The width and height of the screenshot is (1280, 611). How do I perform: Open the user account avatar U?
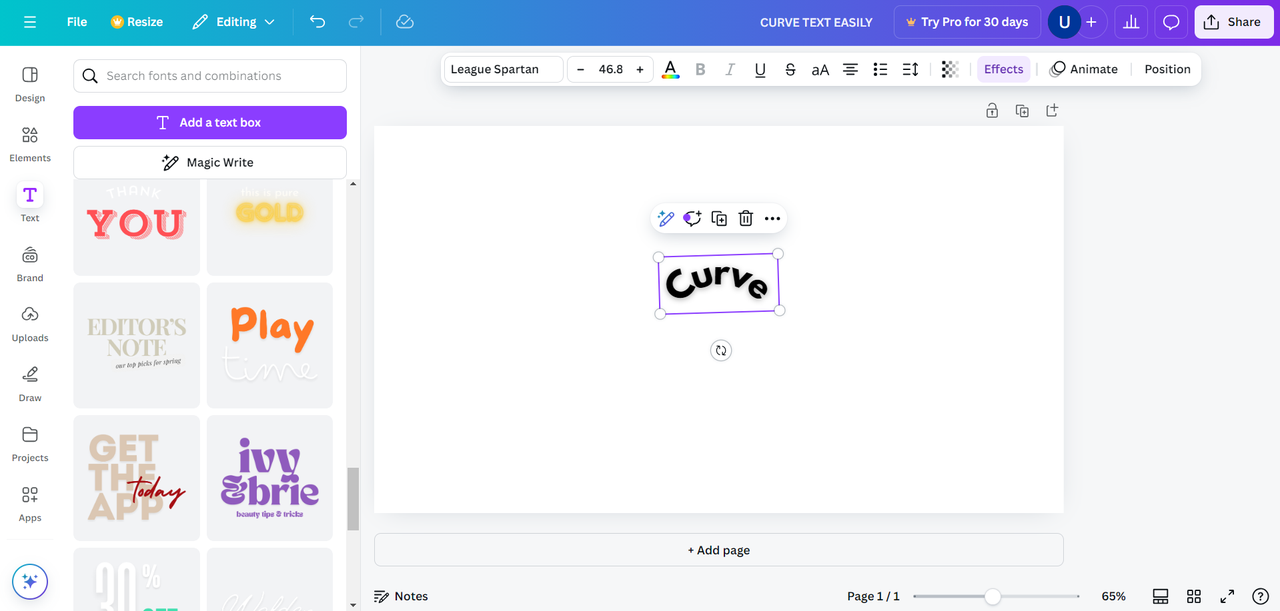point(1064,22)
